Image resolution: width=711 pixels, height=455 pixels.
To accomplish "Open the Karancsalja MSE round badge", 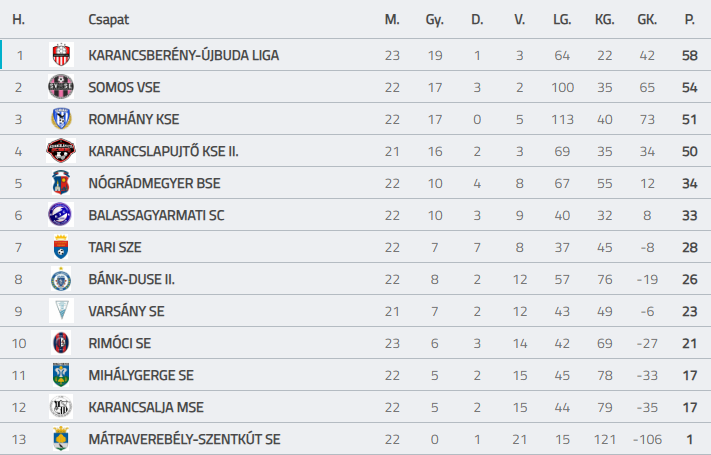I will coord(61,407).
